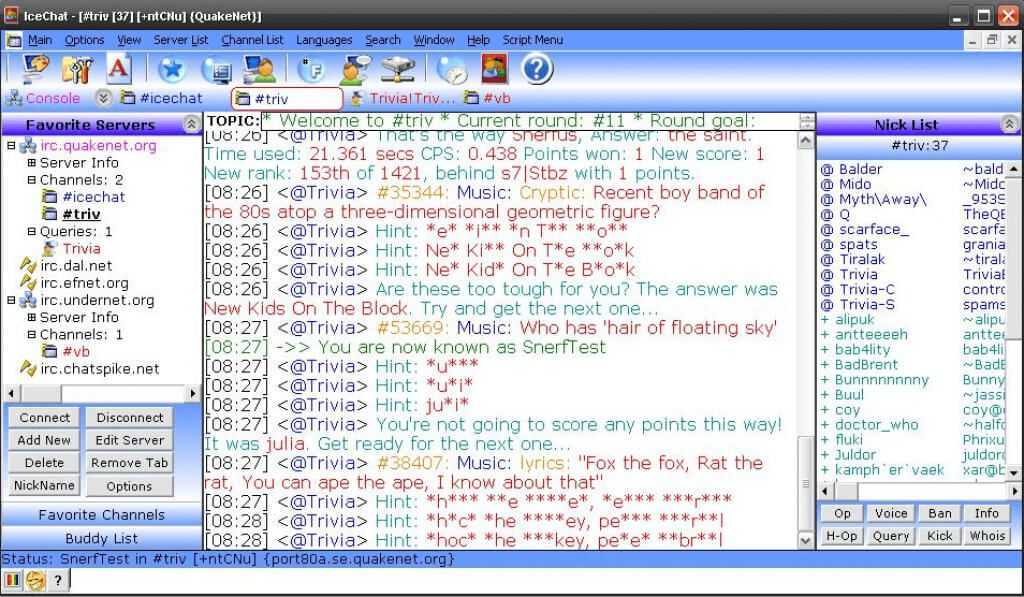Open settings via the wrench-and-folder toolbar icon
The height and width of the screenshot is (597, 1024).
[77, 68]
